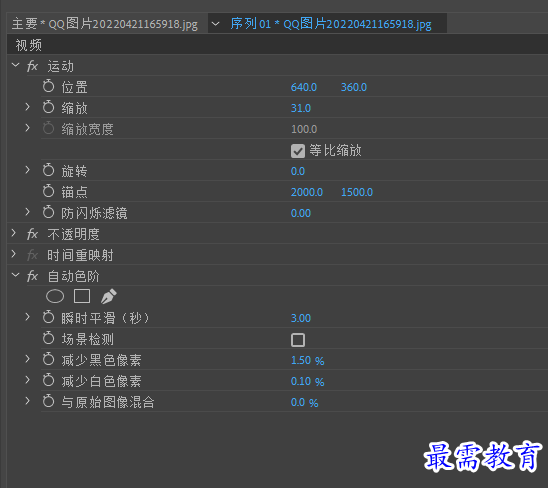Expand the 不透明度 effect group
The height and width of the screenshot is (488, 548).
pos(14,233)
